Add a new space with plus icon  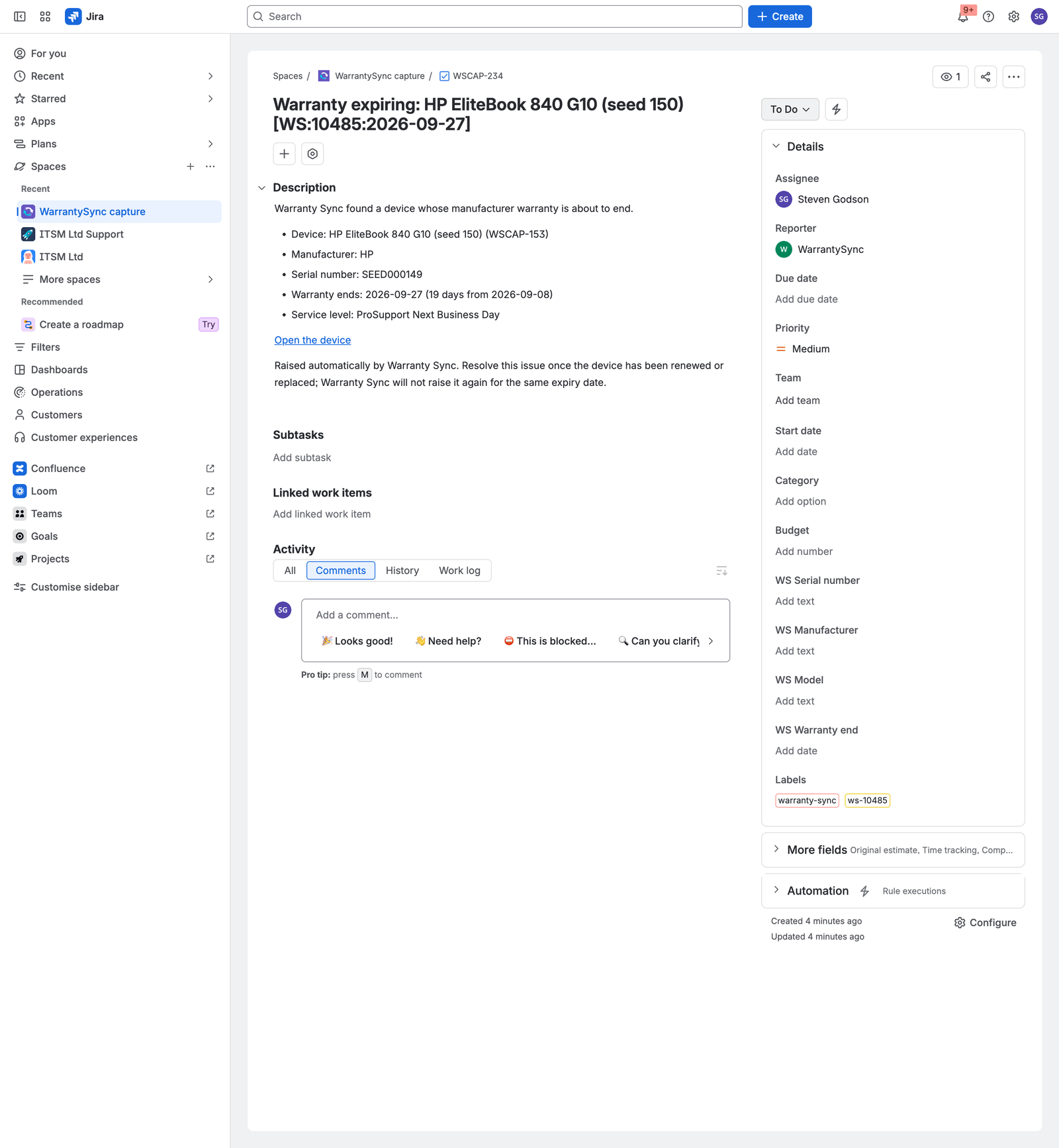tap(190, 167)
